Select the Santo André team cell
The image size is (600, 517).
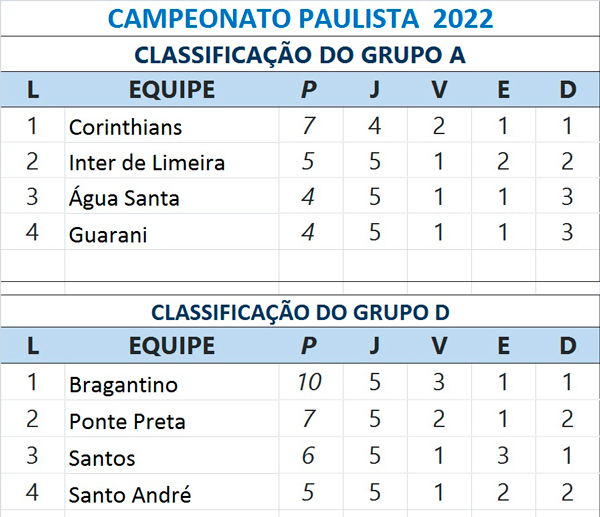point(130,494)
